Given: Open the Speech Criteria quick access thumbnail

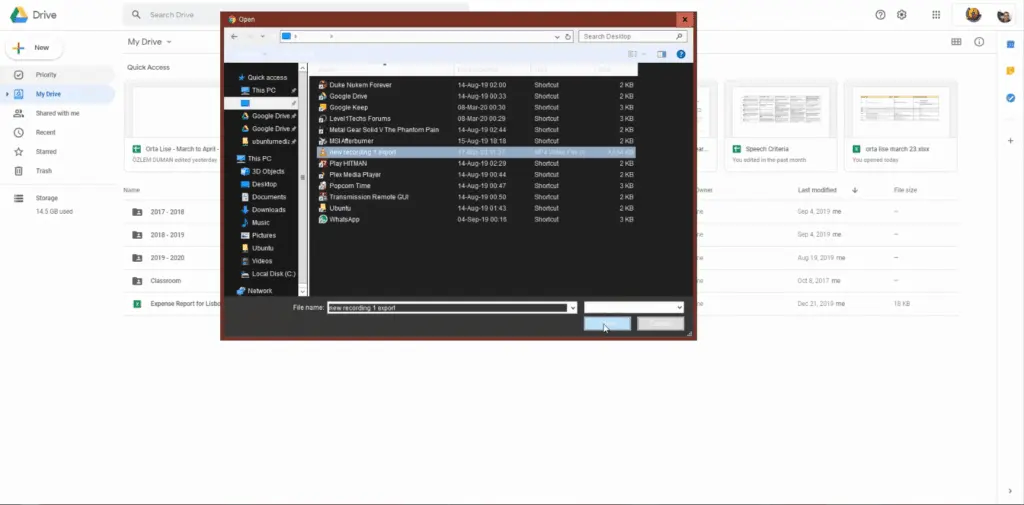Looking at the screenshot, I should pos(780,125).
